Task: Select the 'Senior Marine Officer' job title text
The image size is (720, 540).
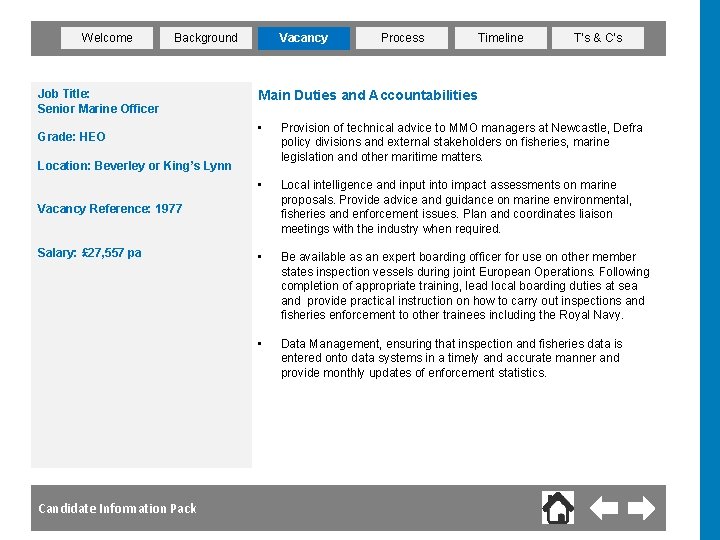Action: (x=98, y=109)
